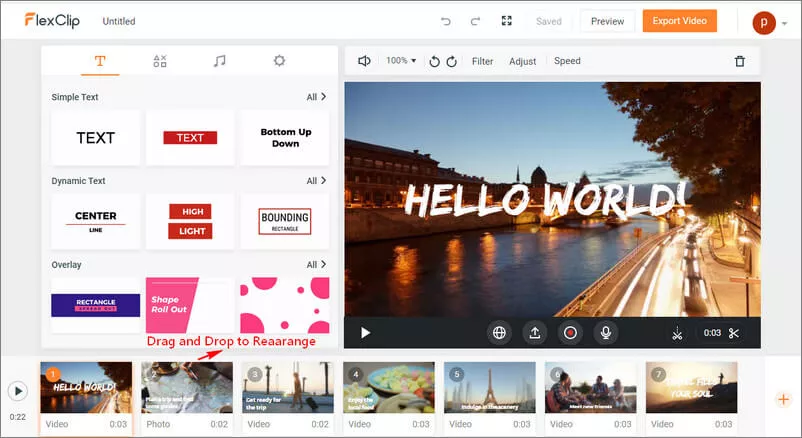The image size is (802, 438).
Task: Click the record icon in player bar
Action: (570, 333)
